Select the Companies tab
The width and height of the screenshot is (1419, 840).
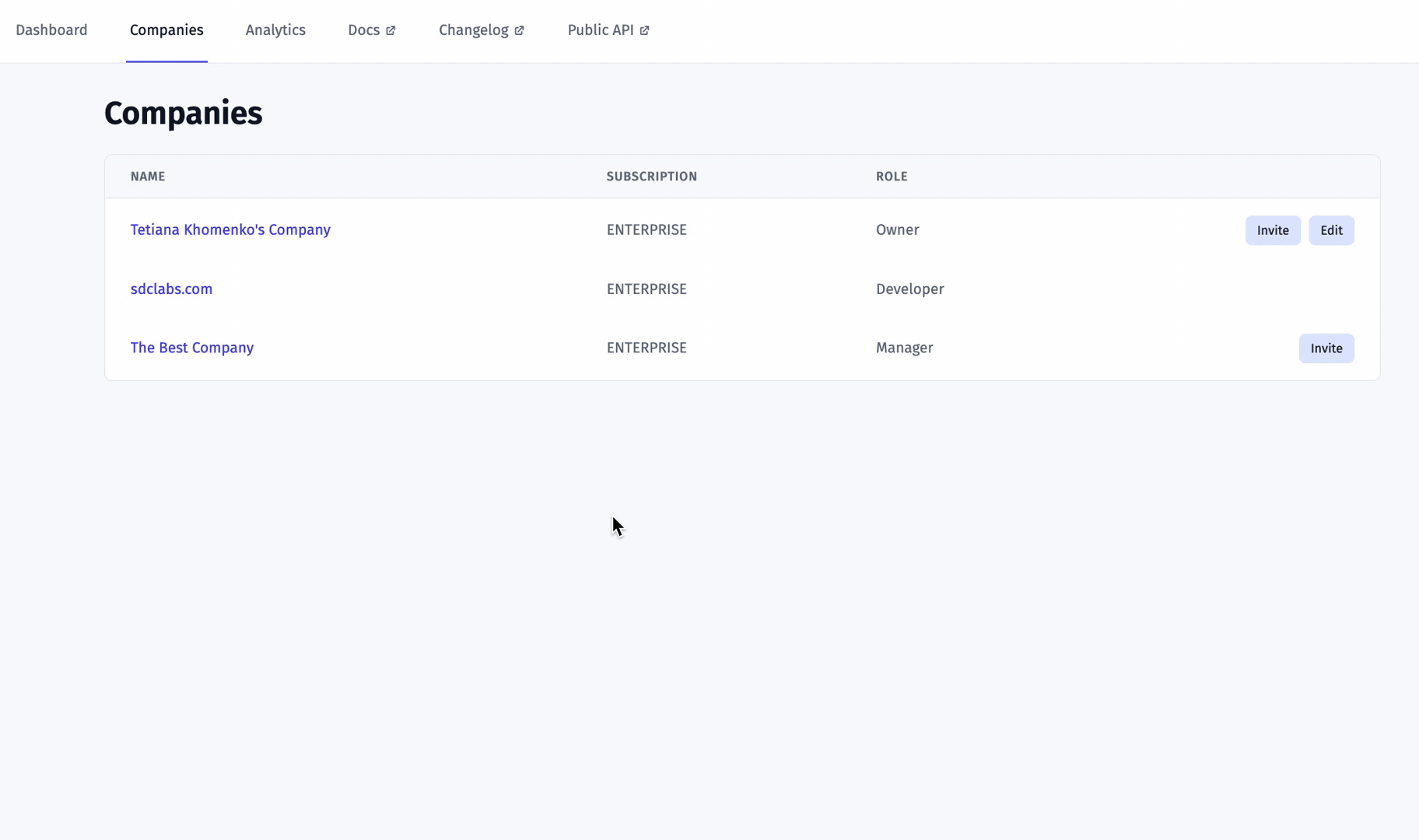(x=166, y=30)
